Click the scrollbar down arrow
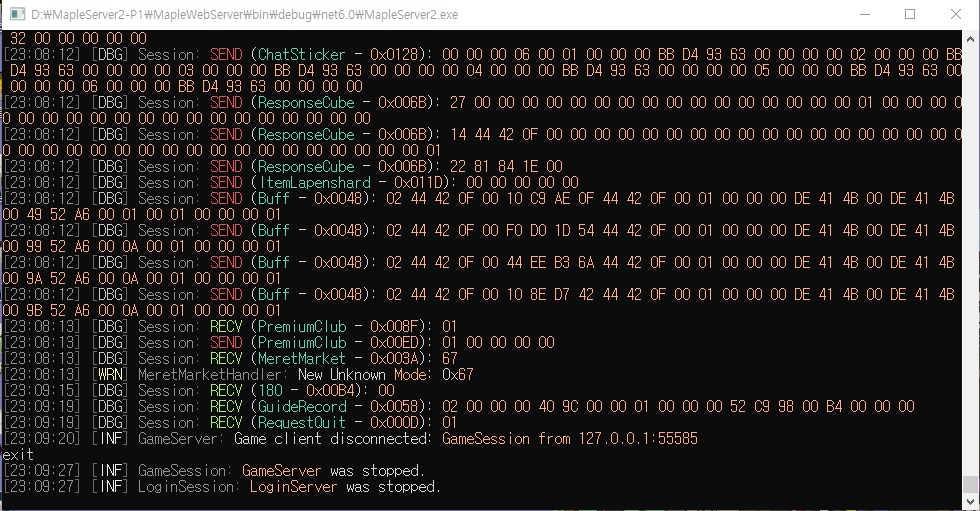 coord(970,502)
